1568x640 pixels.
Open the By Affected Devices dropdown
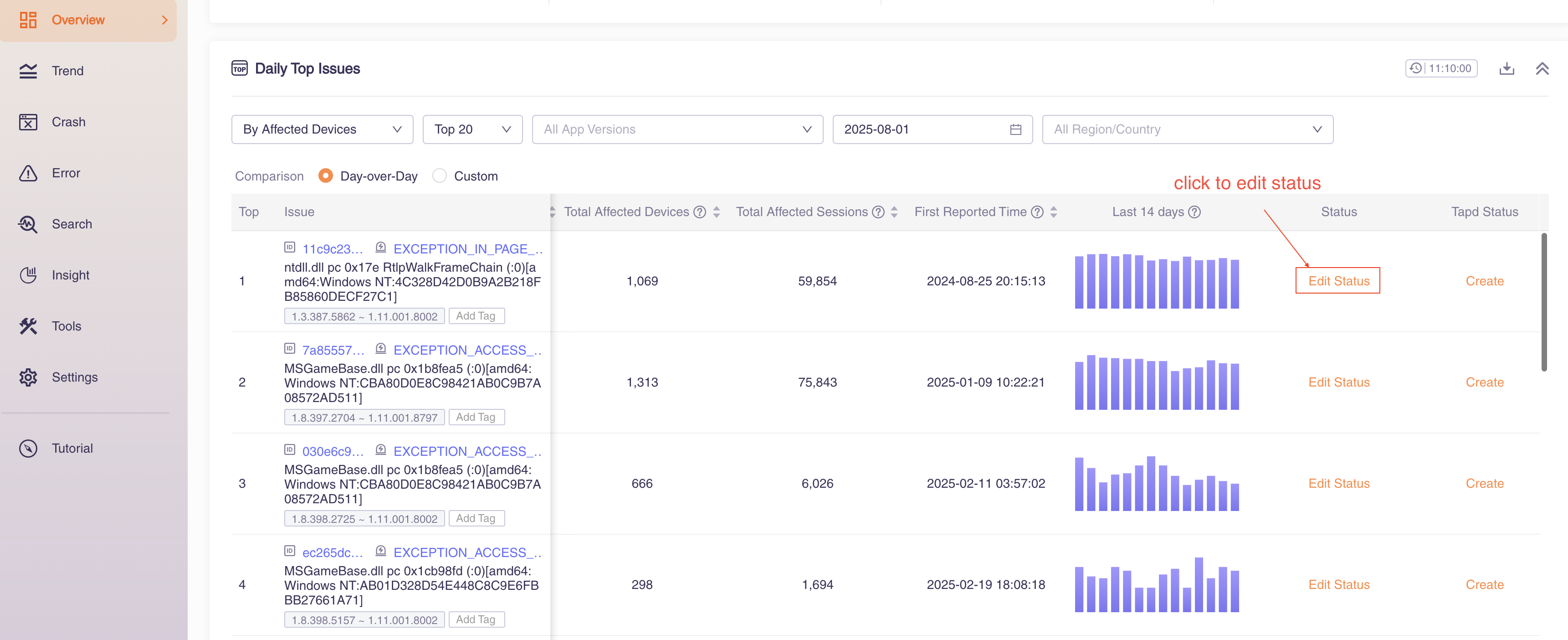point(322,129)
